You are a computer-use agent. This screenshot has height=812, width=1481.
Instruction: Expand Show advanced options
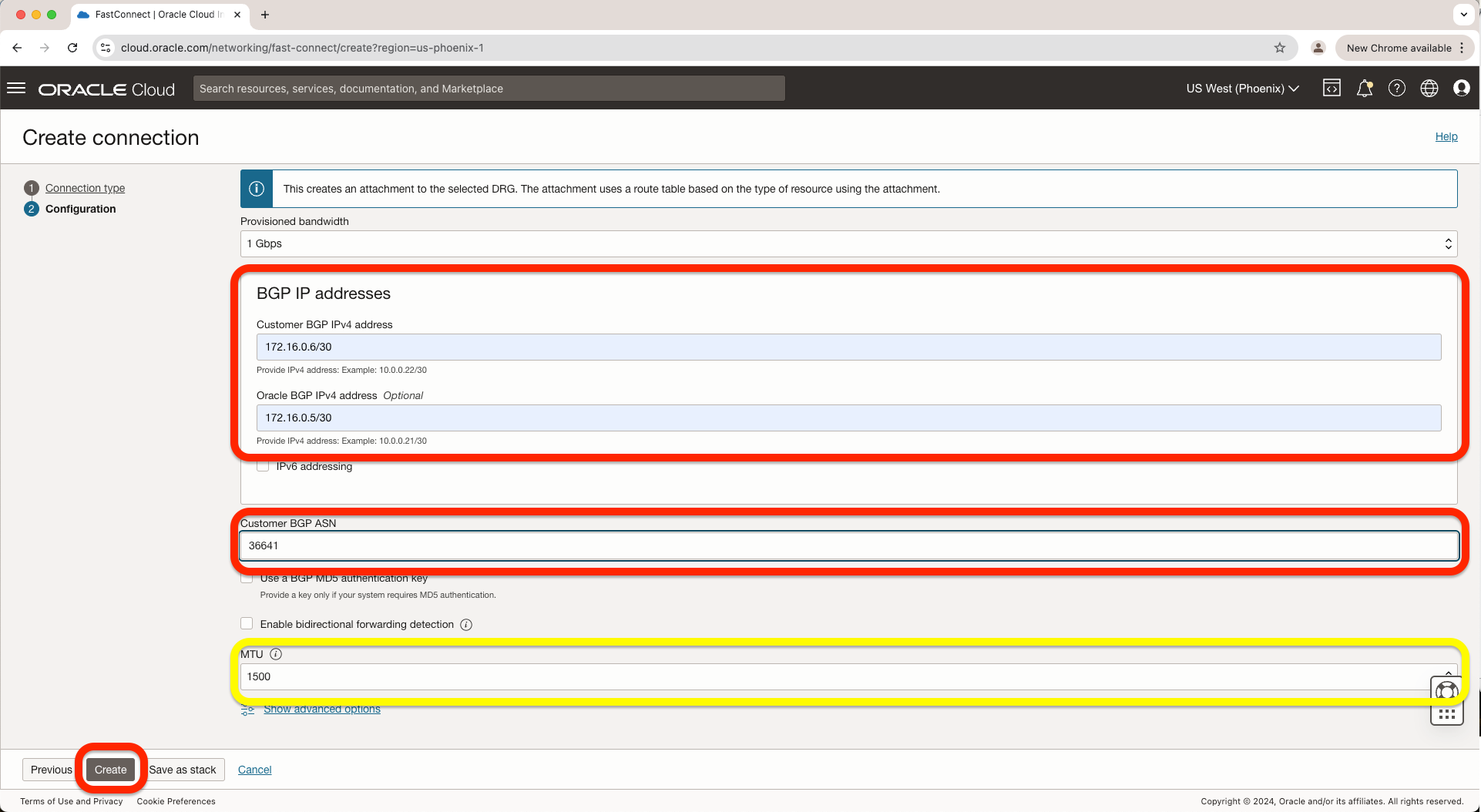(321, 710)
